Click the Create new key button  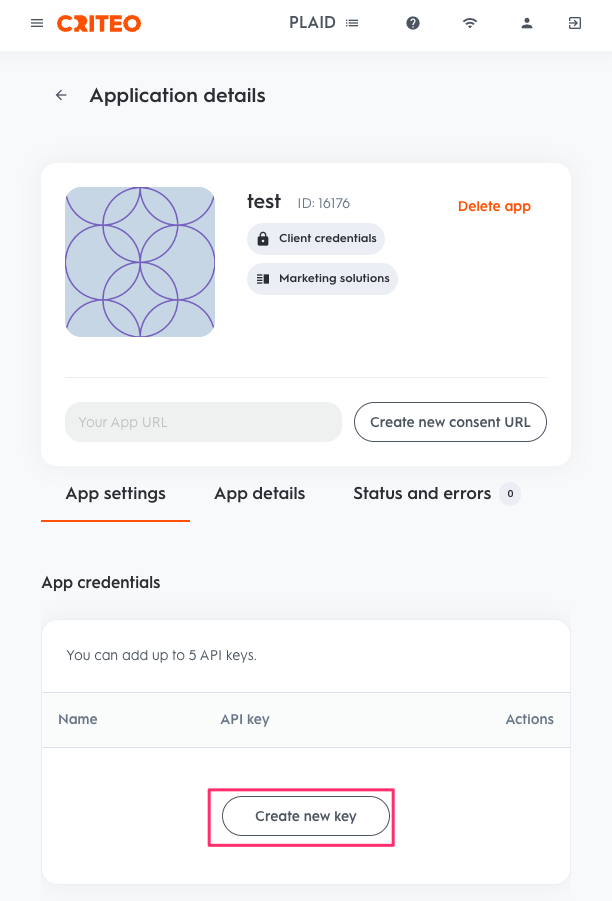click(x=306, y=816)
